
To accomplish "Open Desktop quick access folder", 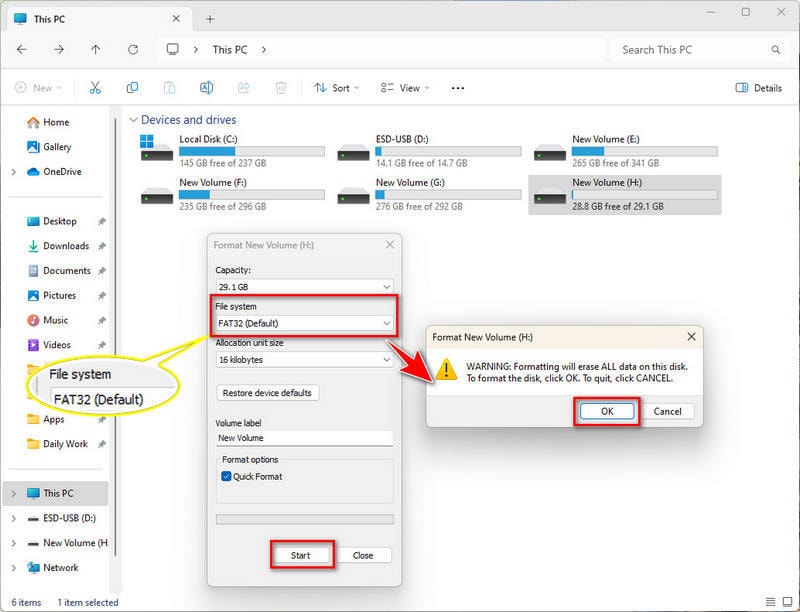I will pos(51,221).
